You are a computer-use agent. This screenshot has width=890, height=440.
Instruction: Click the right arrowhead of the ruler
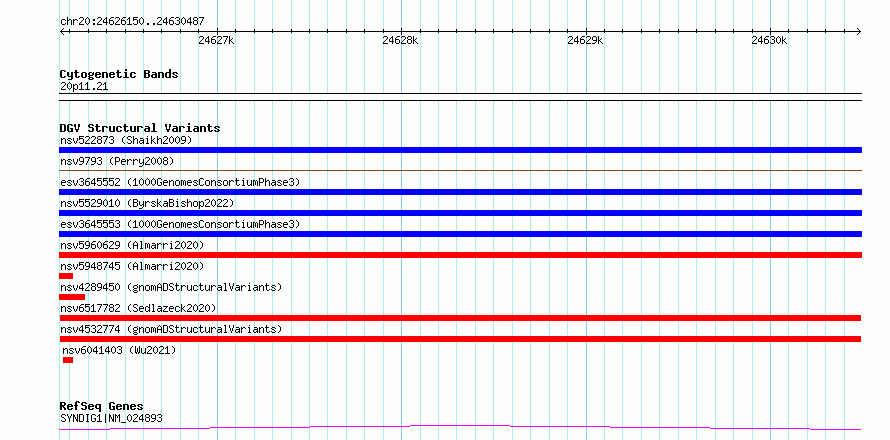859,31
